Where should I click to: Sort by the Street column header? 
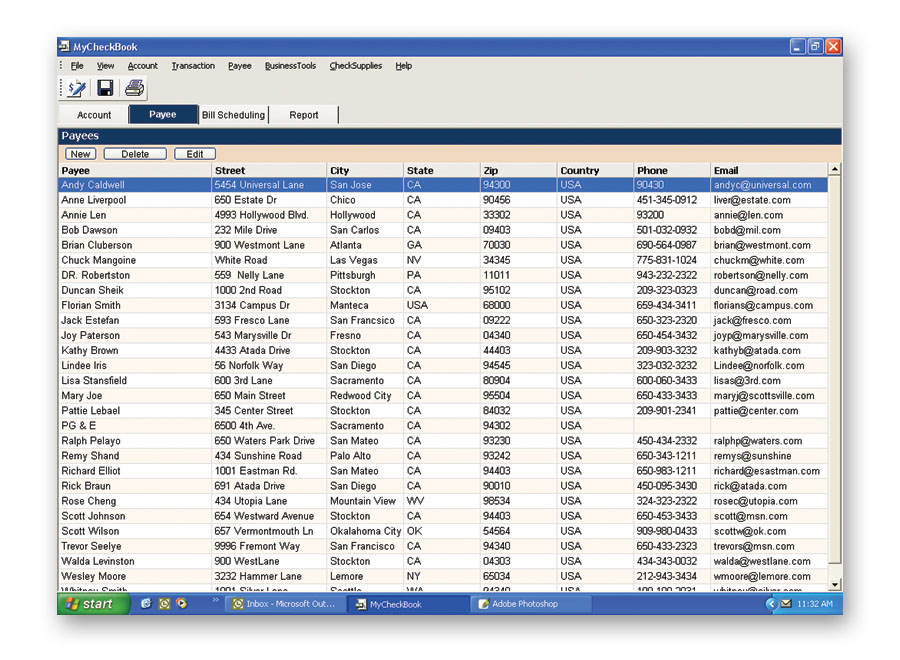(269, 170)
